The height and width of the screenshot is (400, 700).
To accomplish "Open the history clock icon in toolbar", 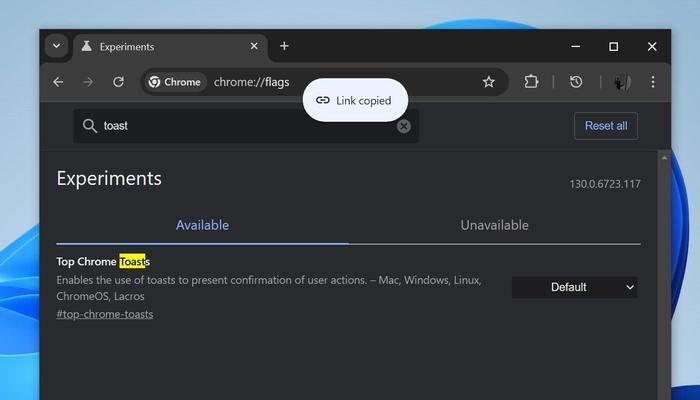I will [x=576, y=82].
